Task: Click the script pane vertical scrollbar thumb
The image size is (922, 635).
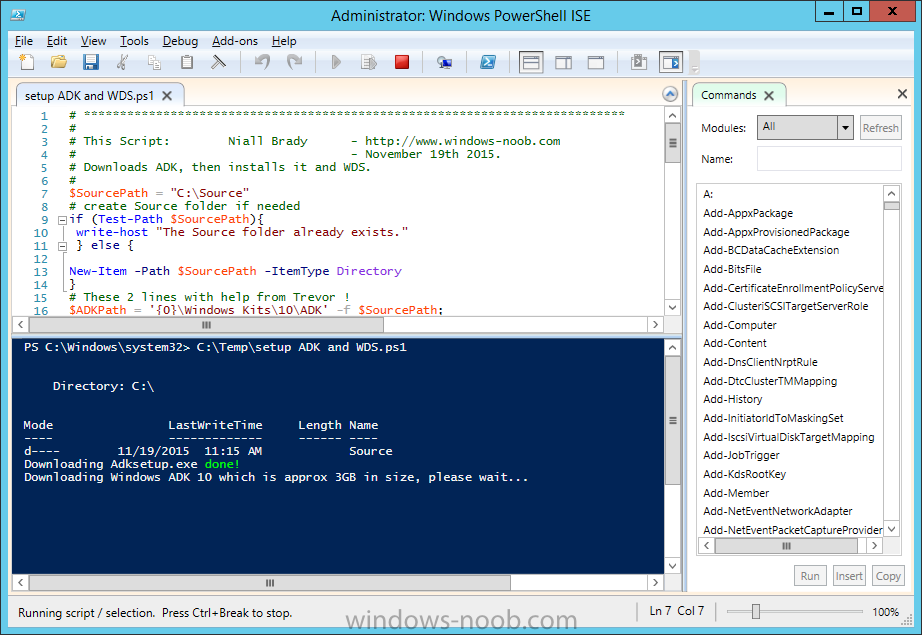Action: click(672, 143)
